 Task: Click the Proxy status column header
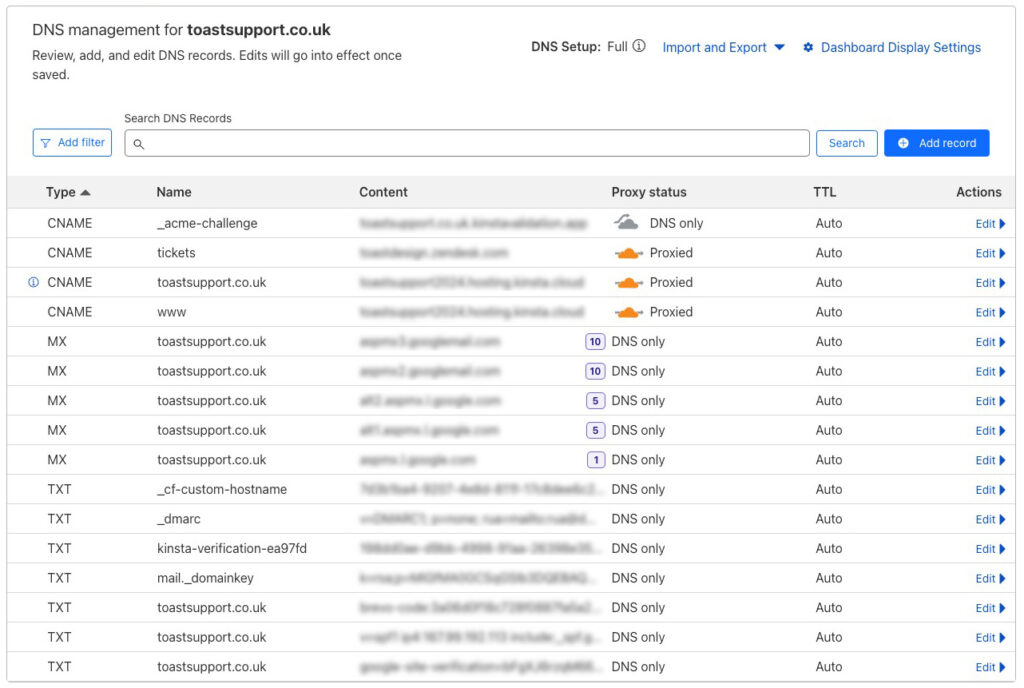pyautogui.click(x=648, y=192)
